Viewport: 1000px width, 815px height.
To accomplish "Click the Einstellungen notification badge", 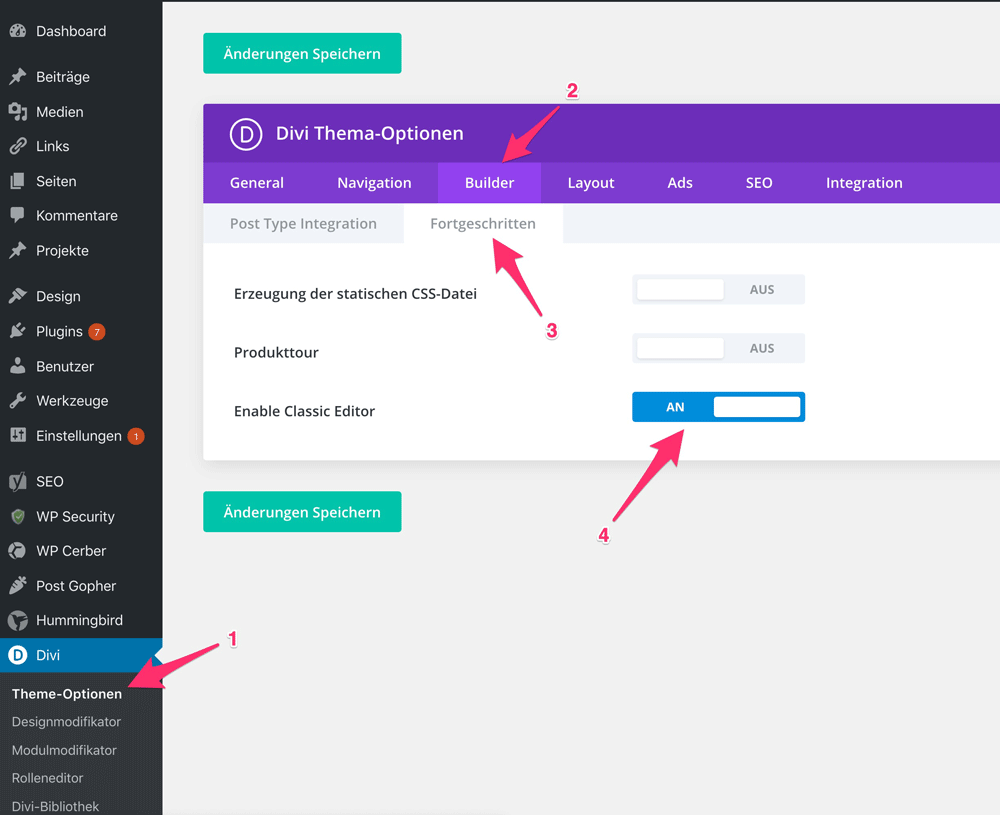I will click(x=136, y=436).
